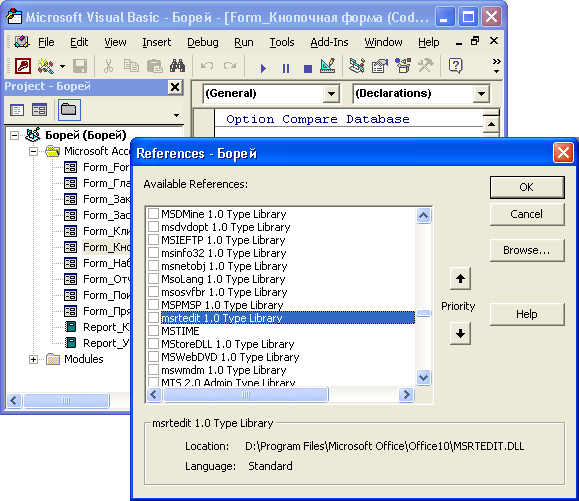Image resolution: width=579 pixels, height=501 pixels.
Task: Click the Copy toolbar icon
Action: coord(131,66)
